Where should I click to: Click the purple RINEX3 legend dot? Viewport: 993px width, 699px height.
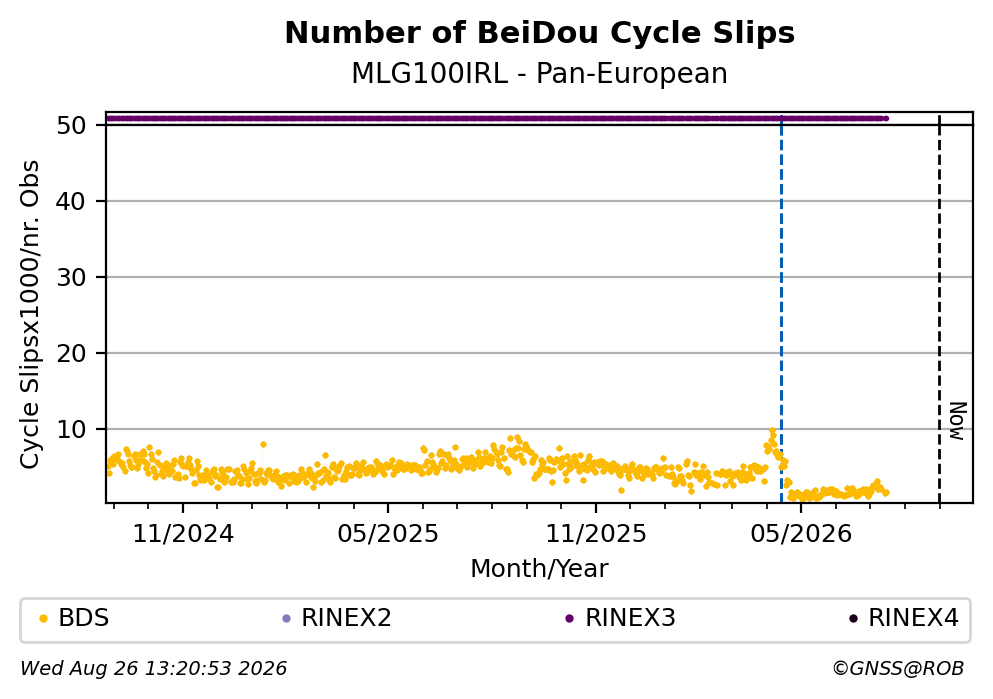click(x=569, y=619)
